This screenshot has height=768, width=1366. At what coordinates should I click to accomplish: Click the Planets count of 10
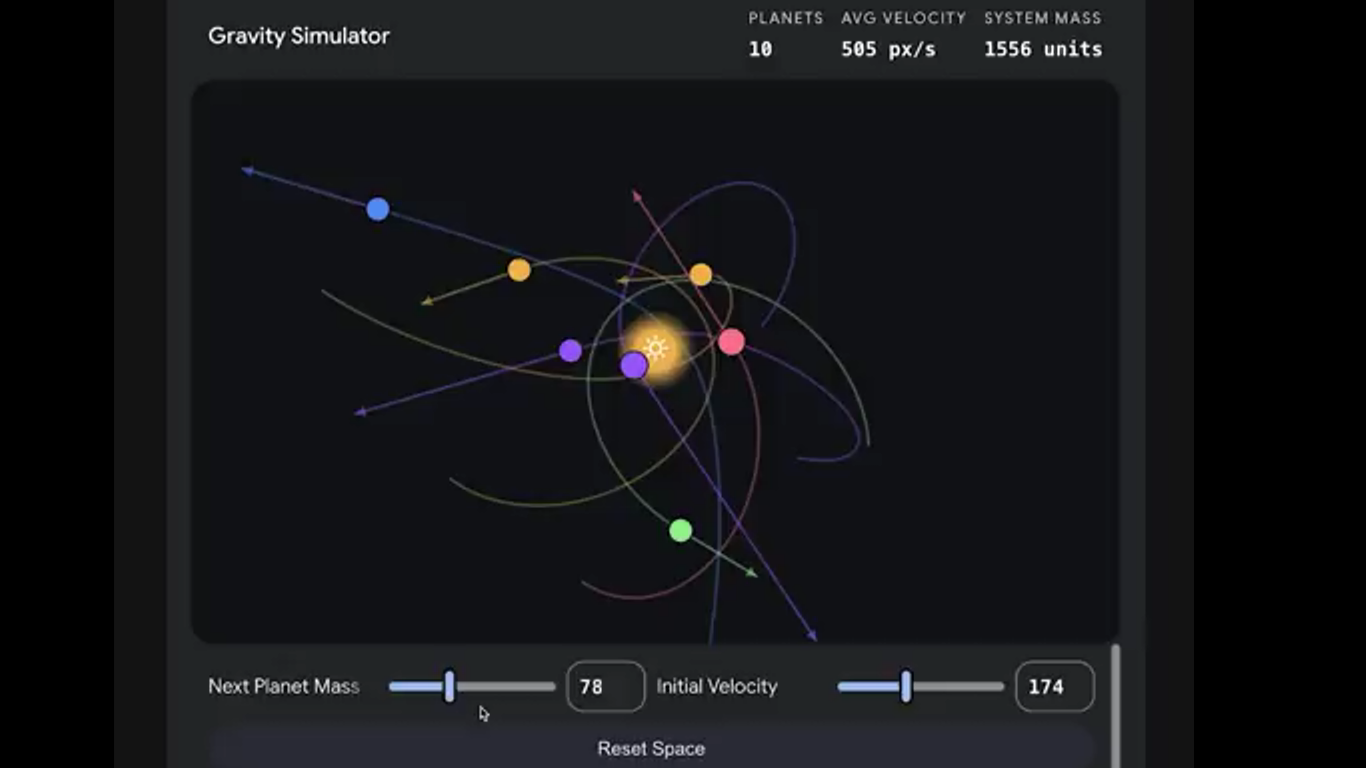(x=760, y=49)
